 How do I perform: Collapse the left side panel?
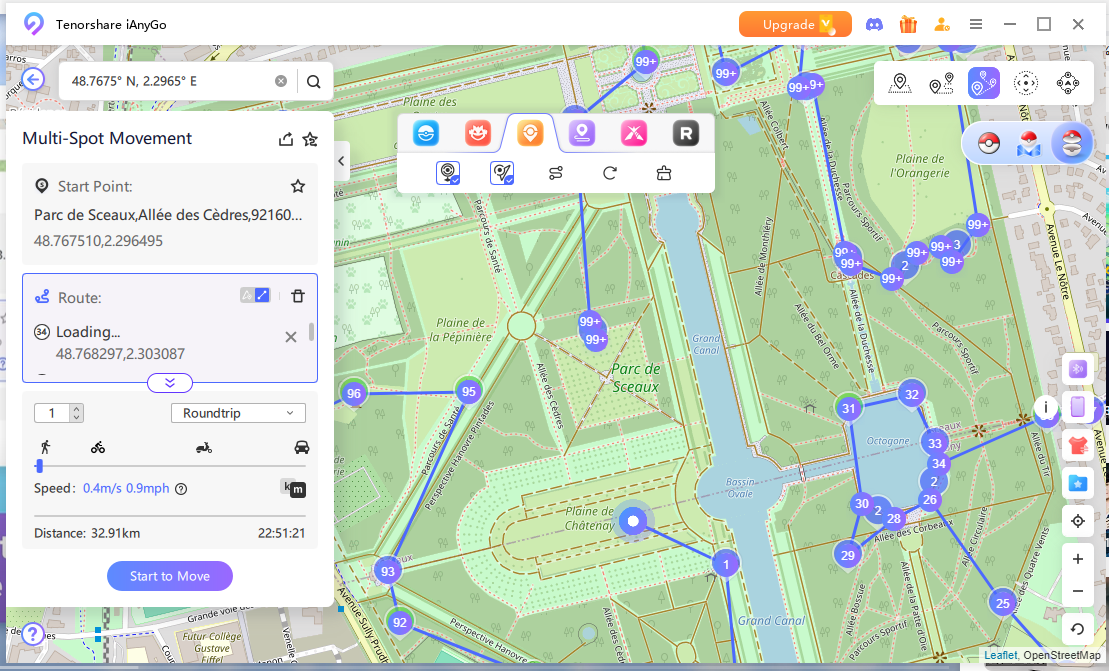tap(342, 161)
